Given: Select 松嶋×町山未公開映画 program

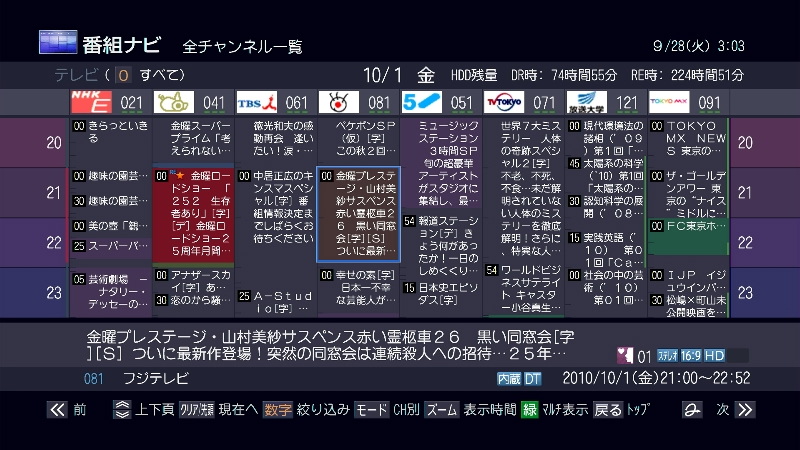Looking at the screenshot, I should pos(689,306).
